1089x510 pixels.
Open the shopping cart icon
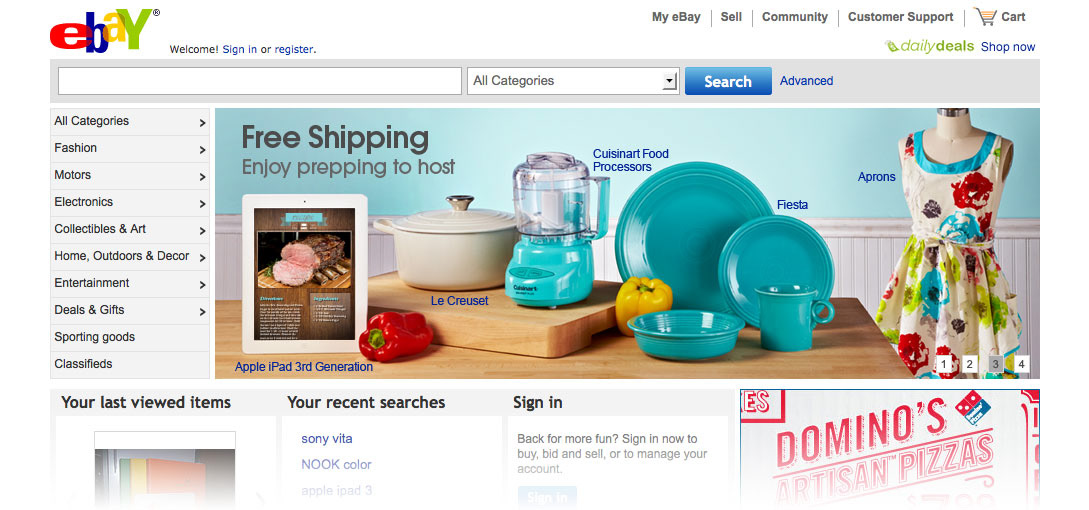985,17
